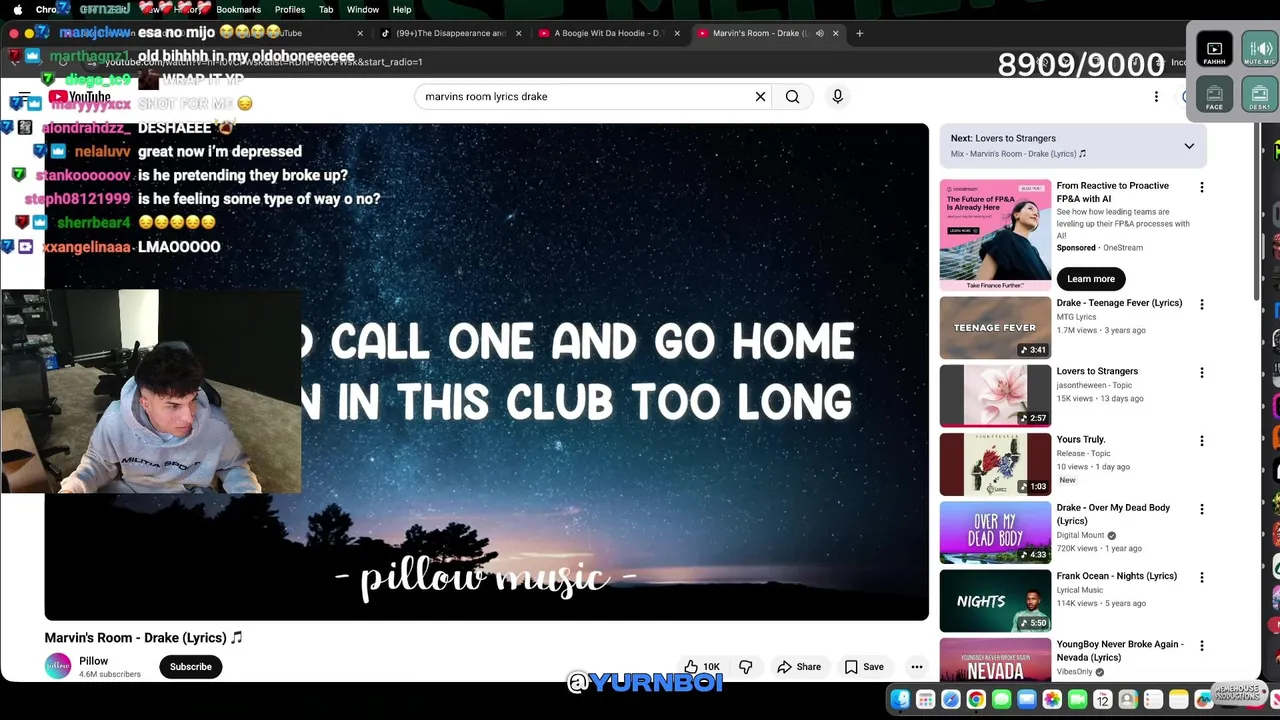Click Learn more on OneStream ad
This screenshot has height=720, width=1280.
click(1090, 279)
